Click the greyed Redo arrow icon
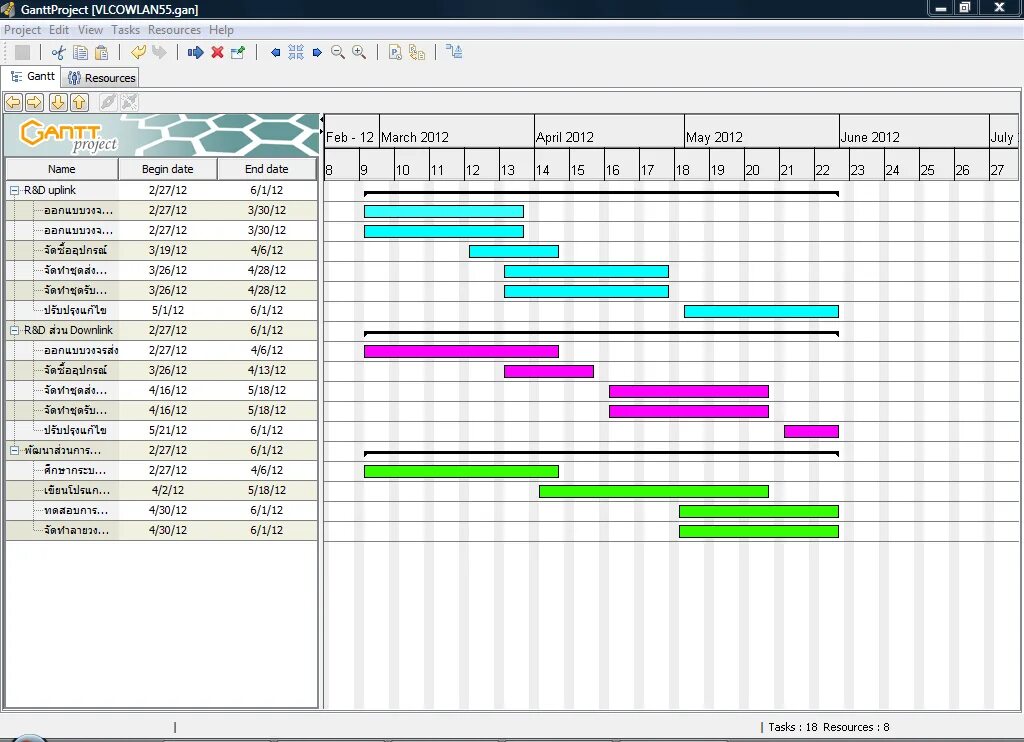Viewport: 1024px width, 742px height. (x=159, y=52)
